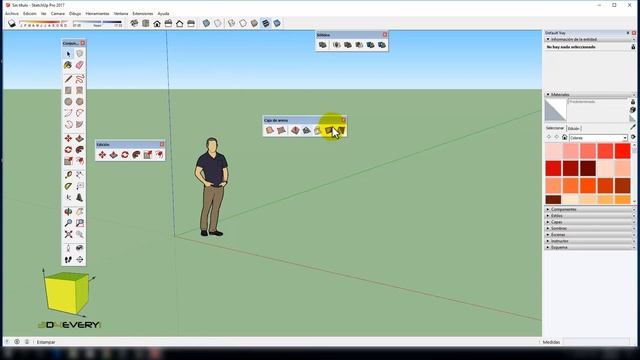The width and height of the screenshot is (640, 360).
Task: Select the arrow Select tool
Action: [x=68, y=54]
